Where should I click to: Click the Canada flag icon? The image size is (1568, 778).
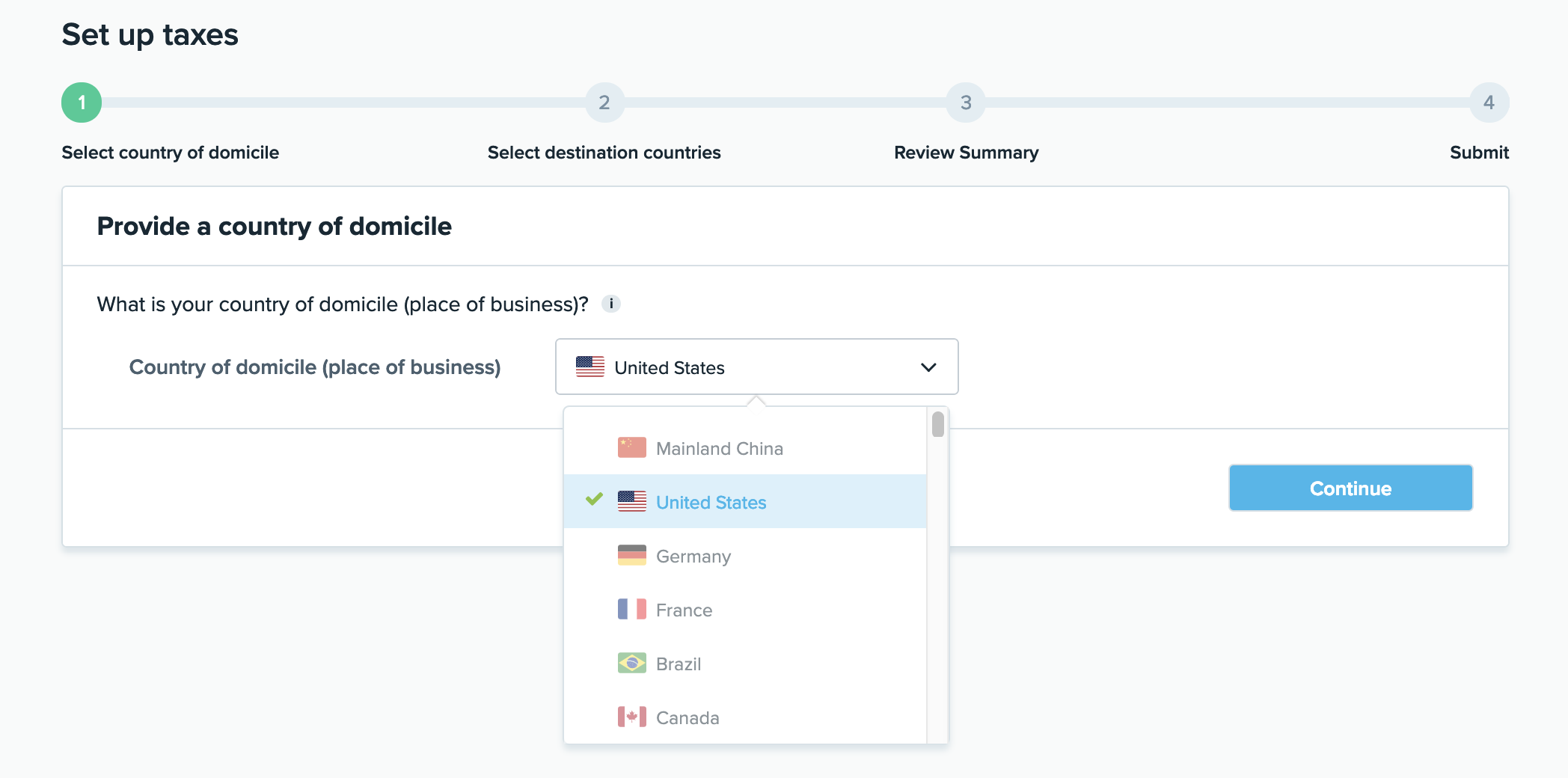(631, 717)
